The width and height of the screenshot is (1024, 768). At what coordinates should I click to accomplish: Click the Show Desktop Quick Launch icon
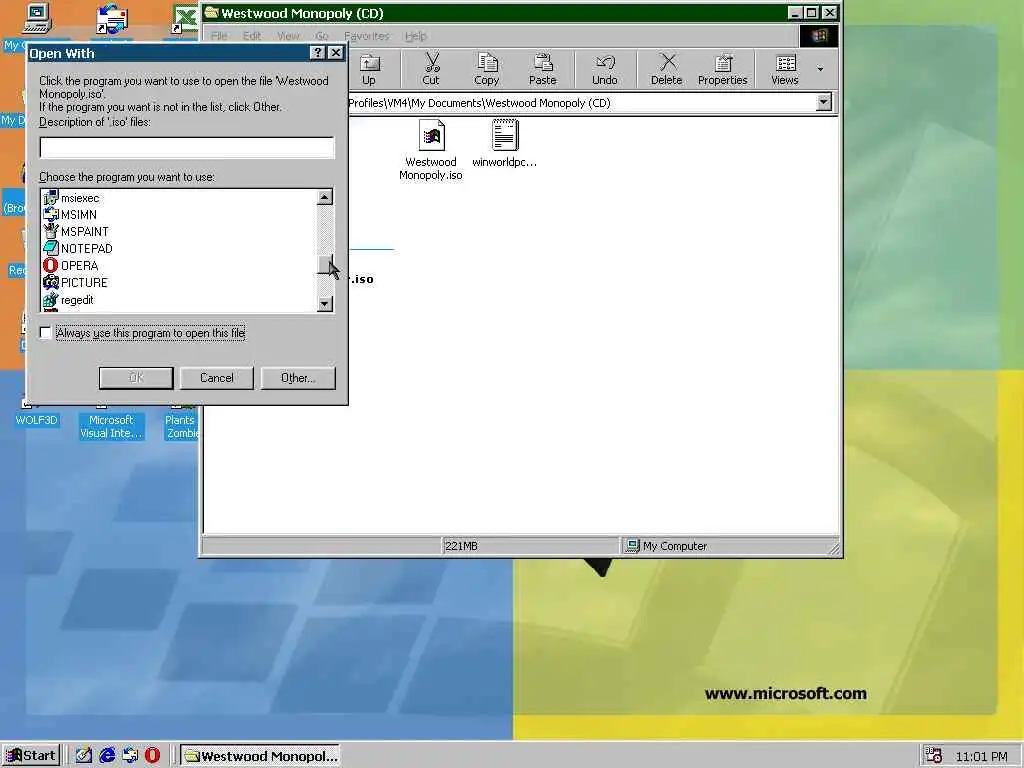84,755
